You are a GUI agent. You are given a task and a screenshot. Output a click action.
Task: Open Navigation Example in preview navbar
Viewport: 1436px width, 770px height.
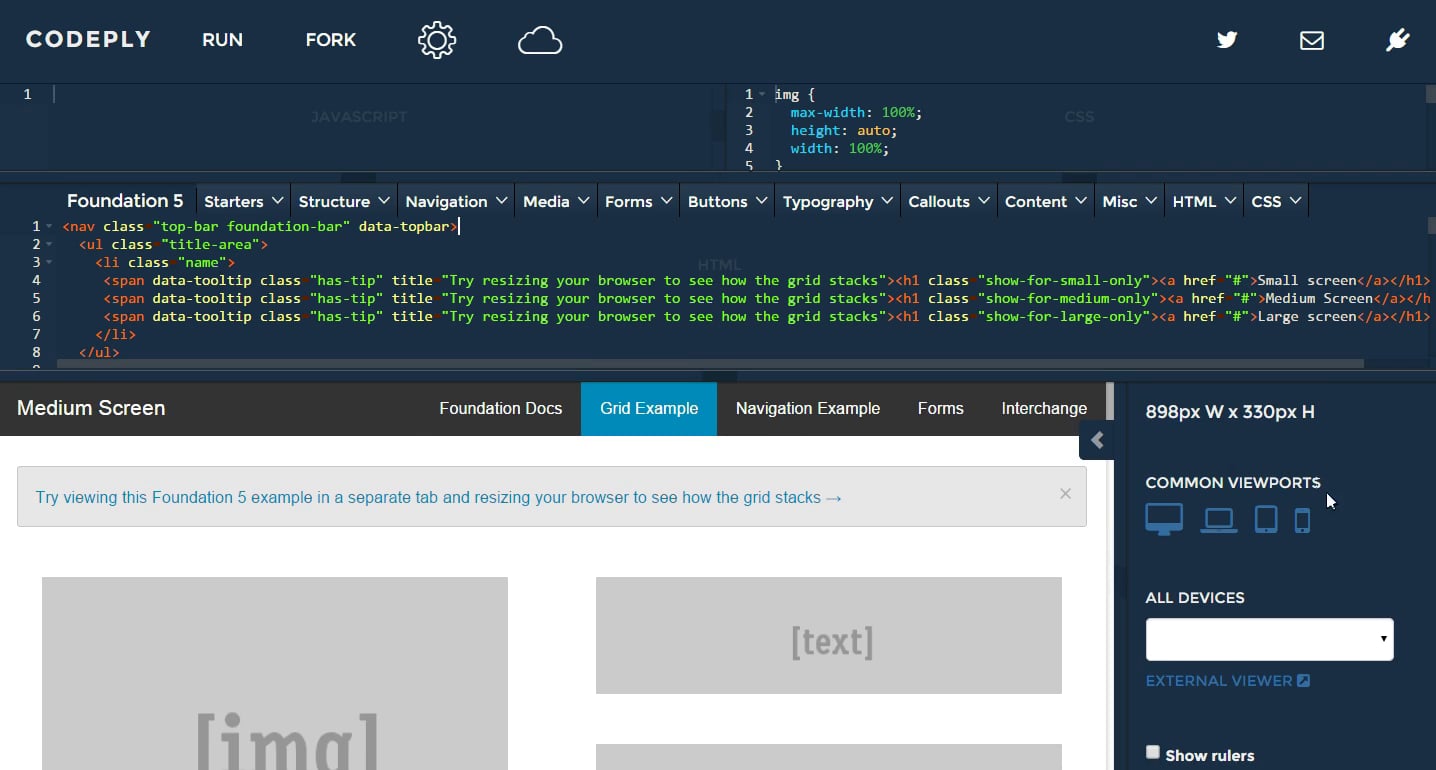808,408
